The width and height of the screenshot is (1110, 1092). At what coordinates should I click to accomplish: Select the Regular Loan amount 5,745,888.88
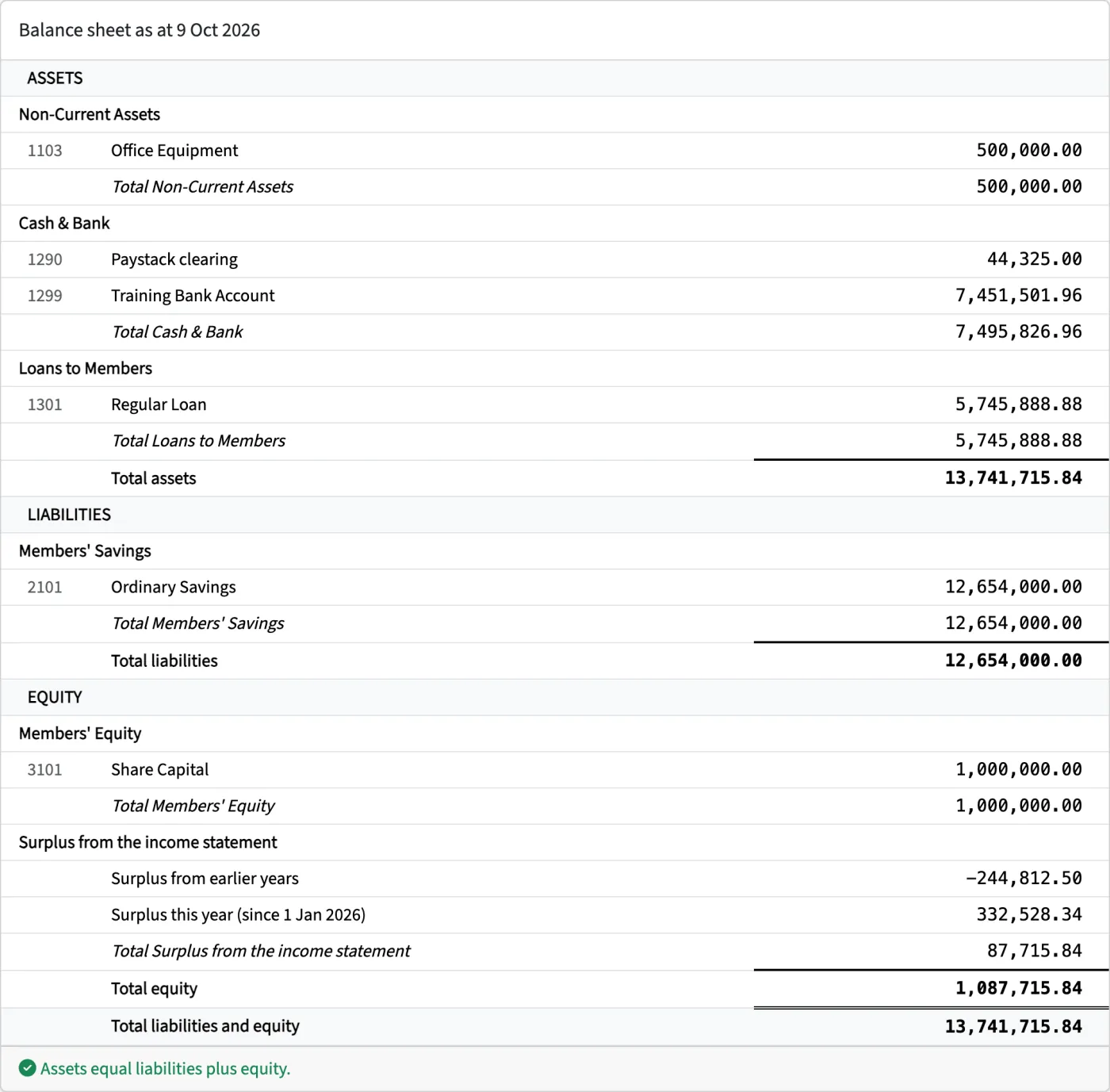point(1019,404)
